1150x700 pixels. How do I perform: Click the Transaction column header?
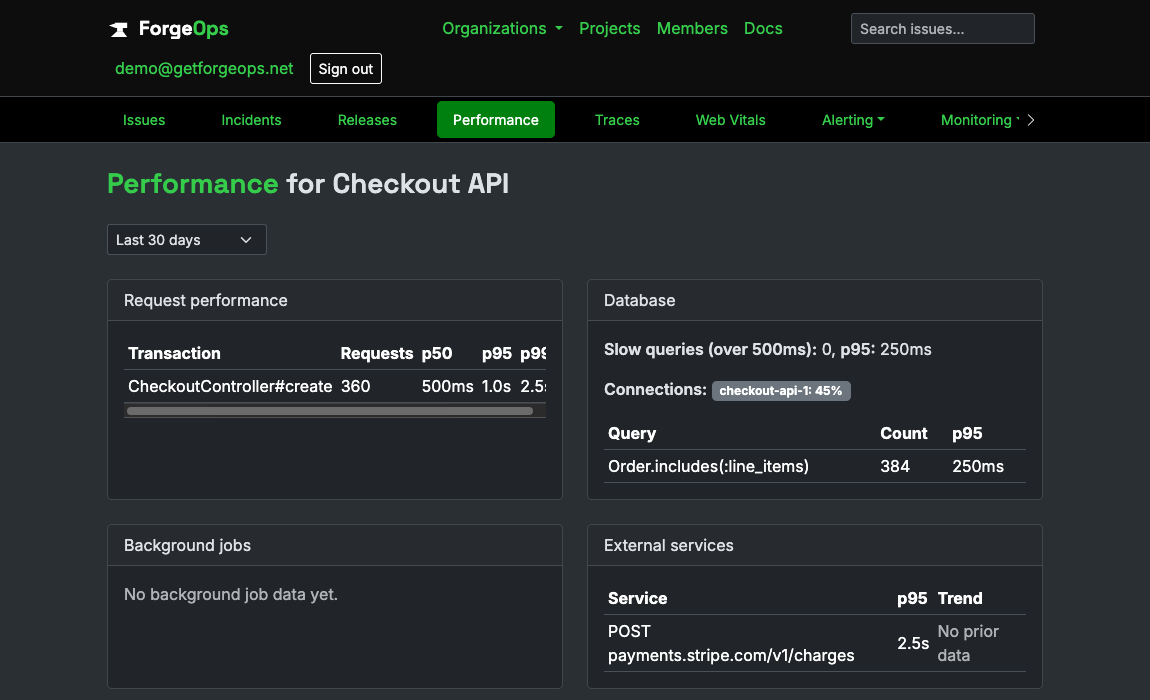pyautogui.click(x=174, y=354)
